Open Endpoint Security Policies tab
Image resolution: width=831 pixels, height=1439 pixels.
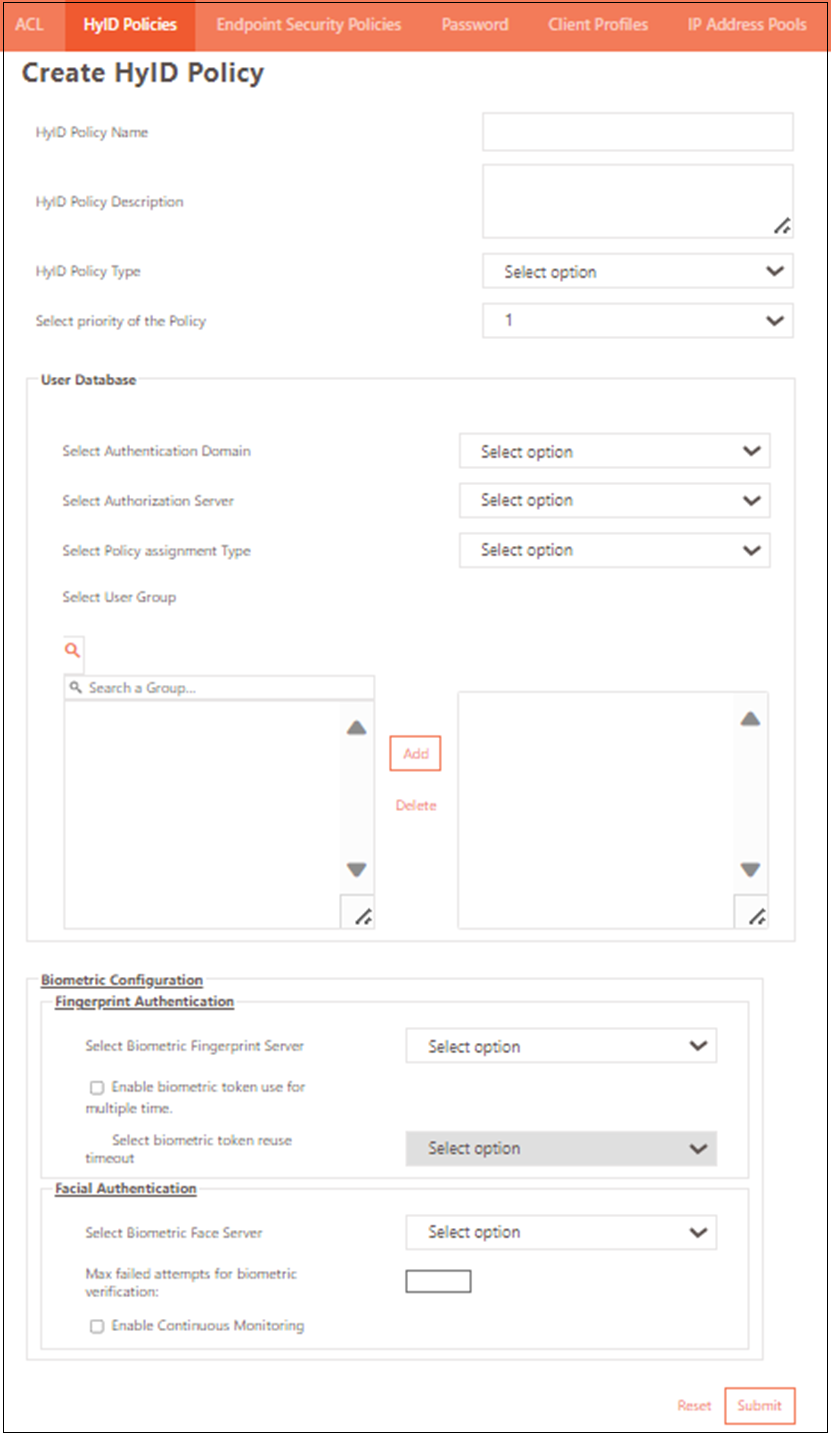point(309,24)
